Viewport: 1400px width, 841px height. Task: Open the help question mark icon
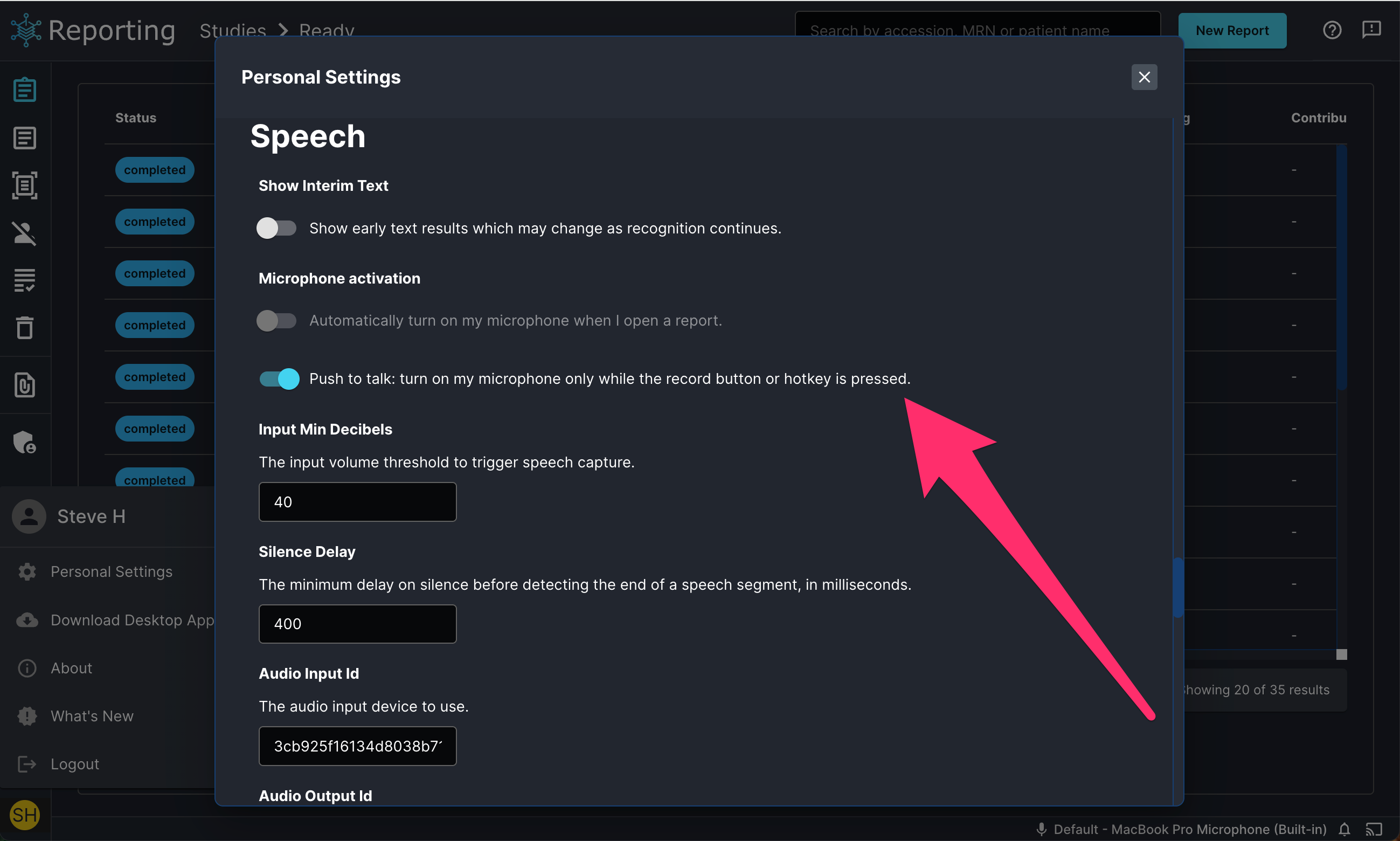[1332, 30]
